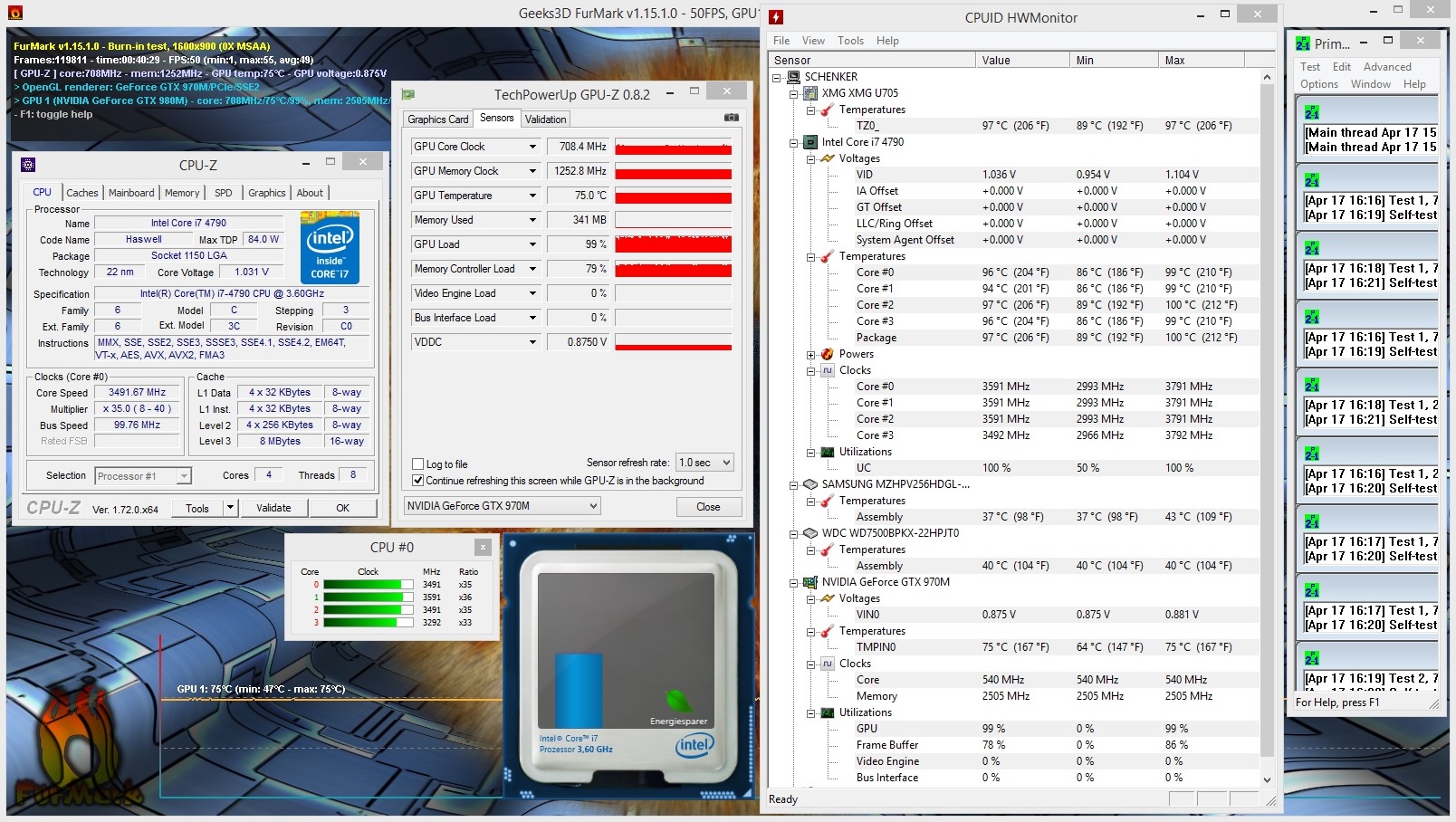Click the SCHENKER computer icon in HWMonitor

click(x=794, y=77)
